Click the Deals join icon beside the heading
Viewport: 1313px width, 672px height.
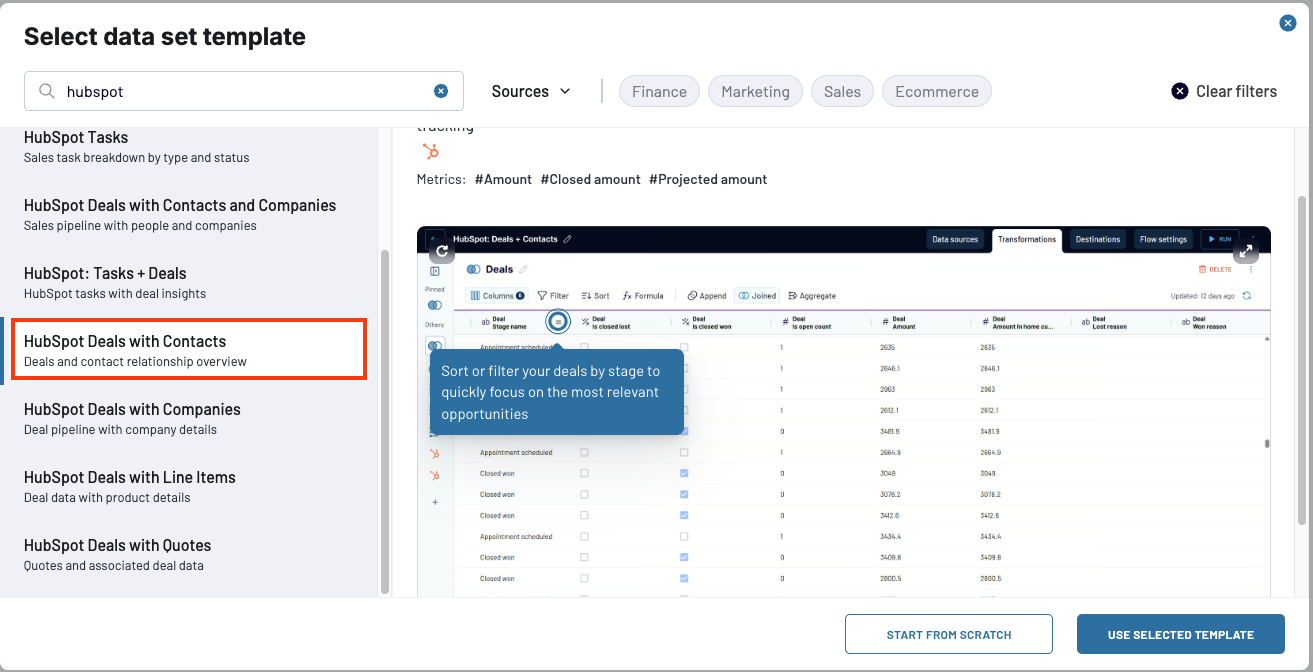[474, 269]
